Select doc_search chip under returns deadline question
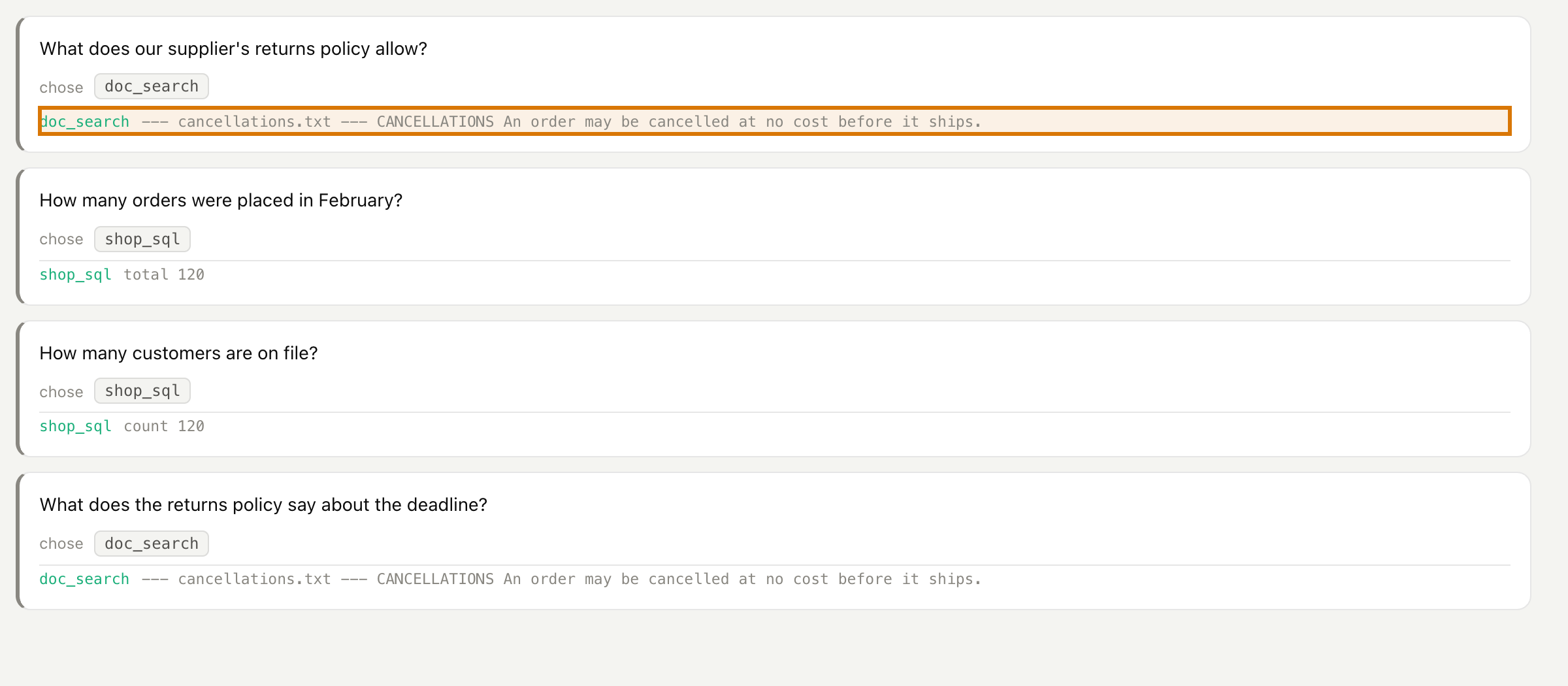The height and width of the screenshot is (686, 1568). point(152,544)
